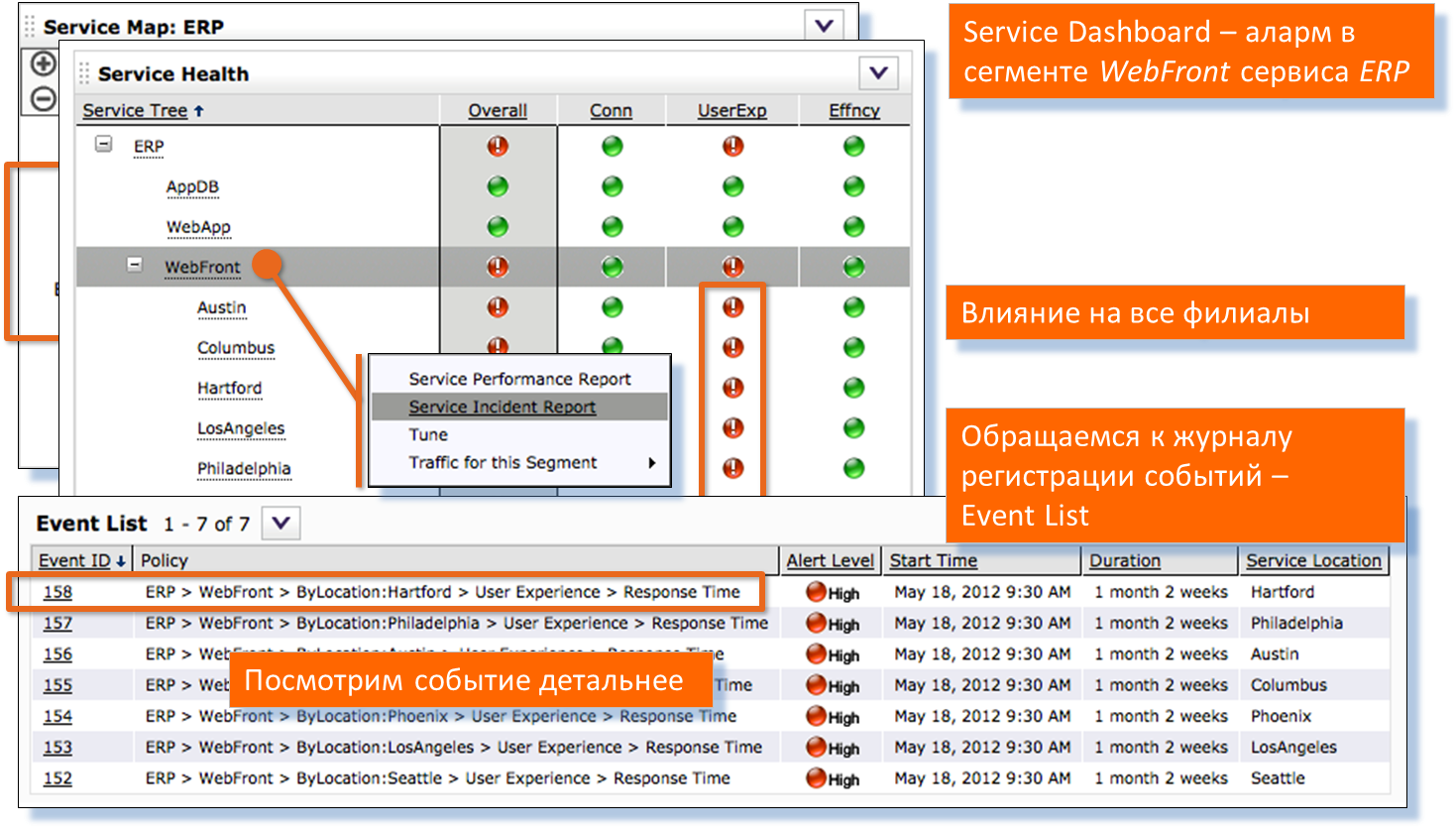Open event 154 details link

coord(57,716)
